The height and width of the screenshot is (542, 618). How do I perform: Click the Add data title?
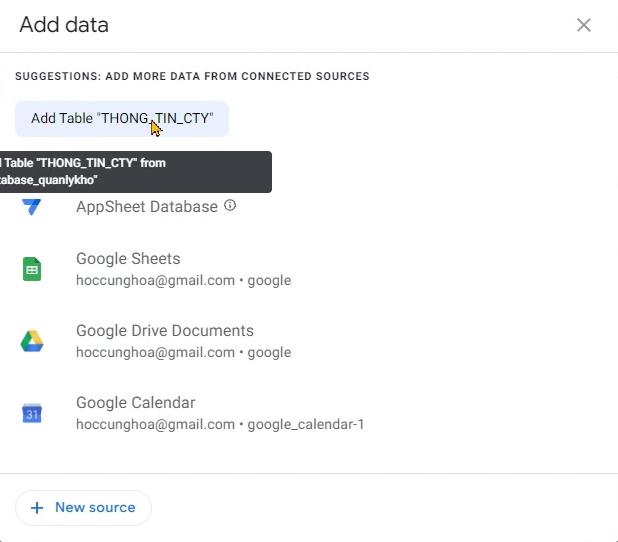tap(64, 25)
